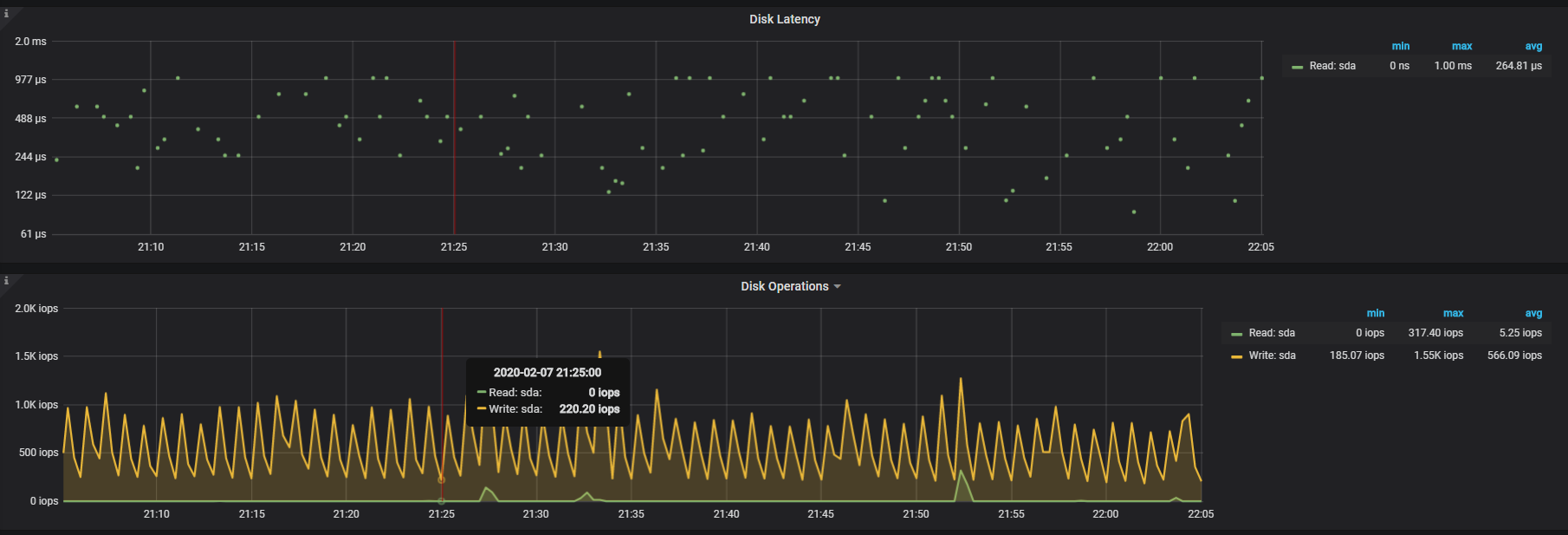Sort the Disk Latency legend by min
Image resolution: width=1568 pixels, height=535 pixels.
click(1400, 46)
